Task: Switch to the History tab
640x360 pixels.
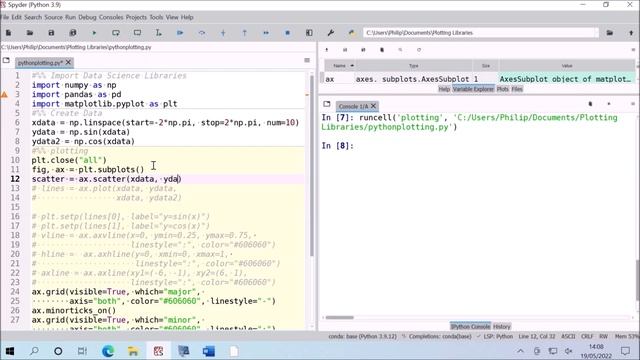Action: 502,327
